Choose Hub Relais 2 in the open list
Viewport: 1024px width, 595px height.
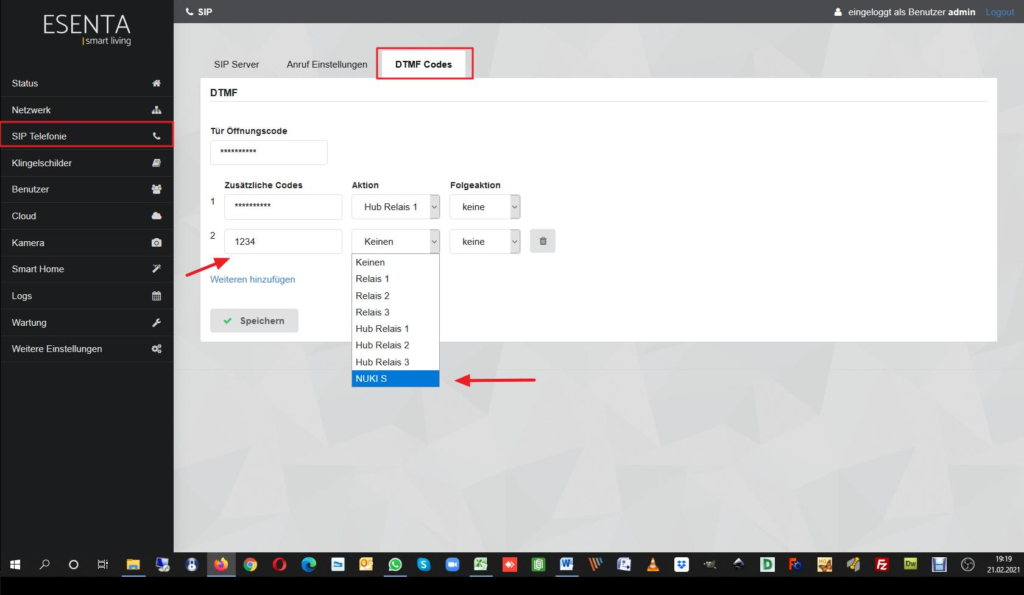point(395,345)
